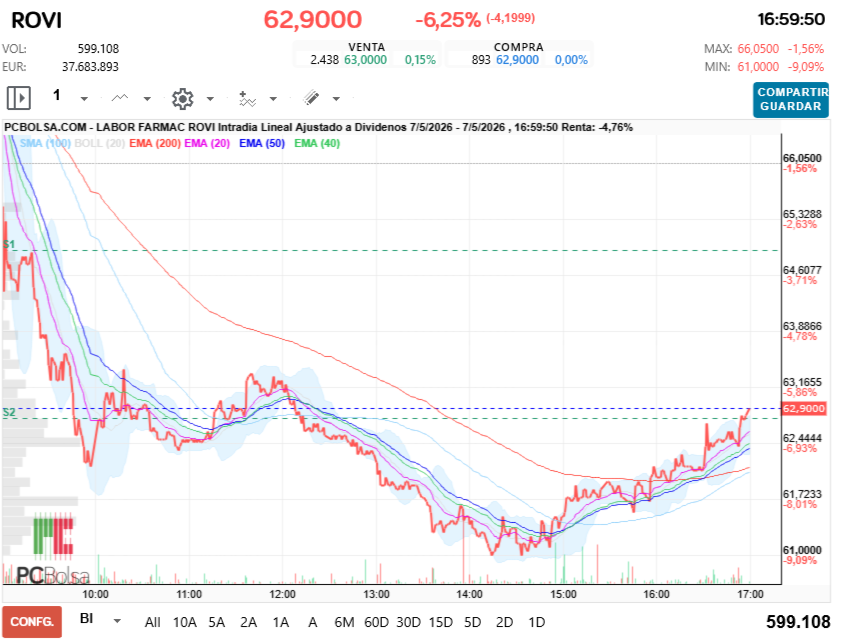Viewport: 844px width, 643px height.
Task: Open the side panel toggle icon
Action: coord(19,98)
